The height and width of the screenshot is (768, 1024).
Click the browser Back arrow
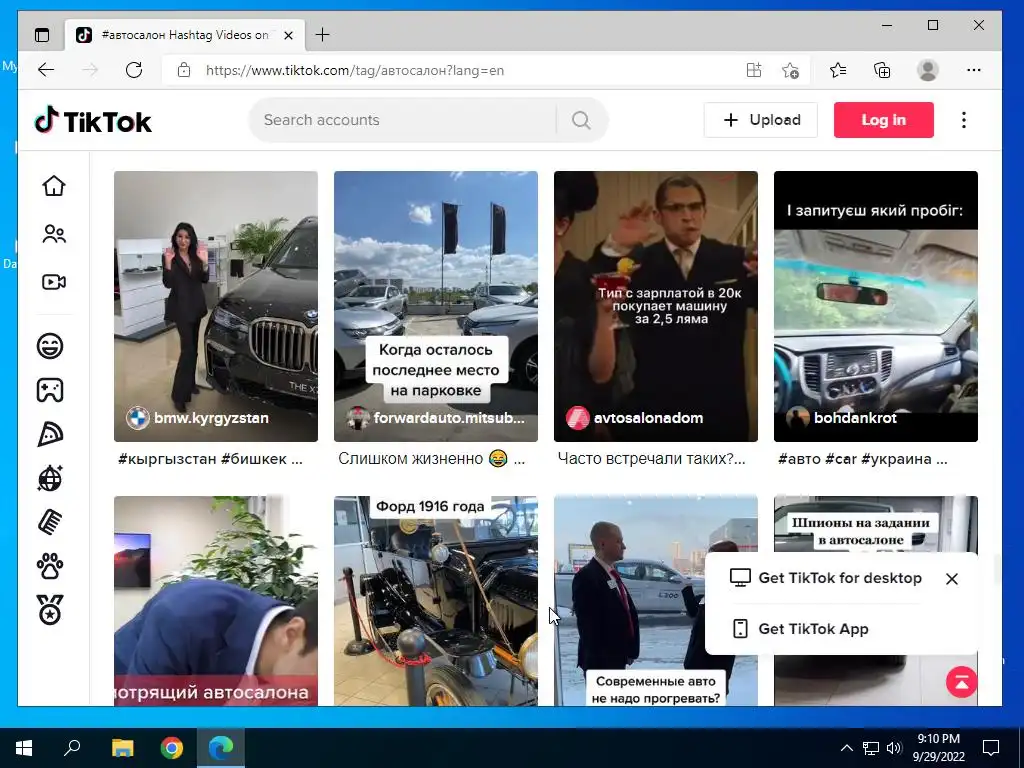pyautogui.click(x=46, y=70)
